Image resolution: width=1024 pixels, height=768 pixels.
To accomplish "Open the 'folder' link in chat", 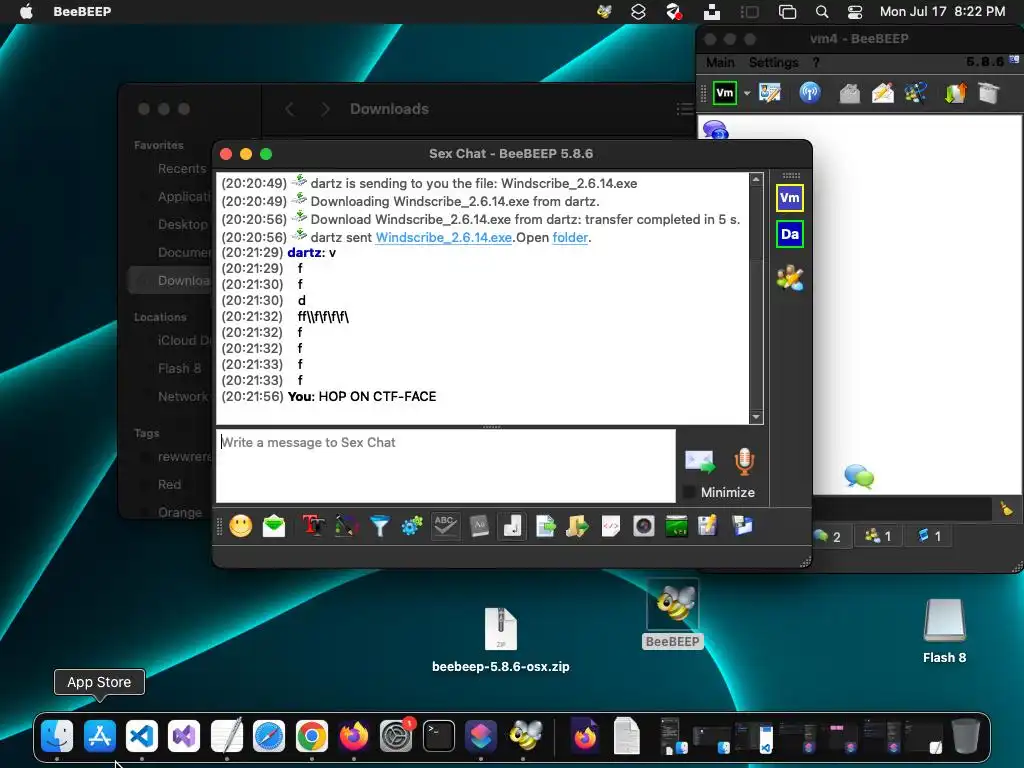I will pyautogui.click(x=570, y=237).
